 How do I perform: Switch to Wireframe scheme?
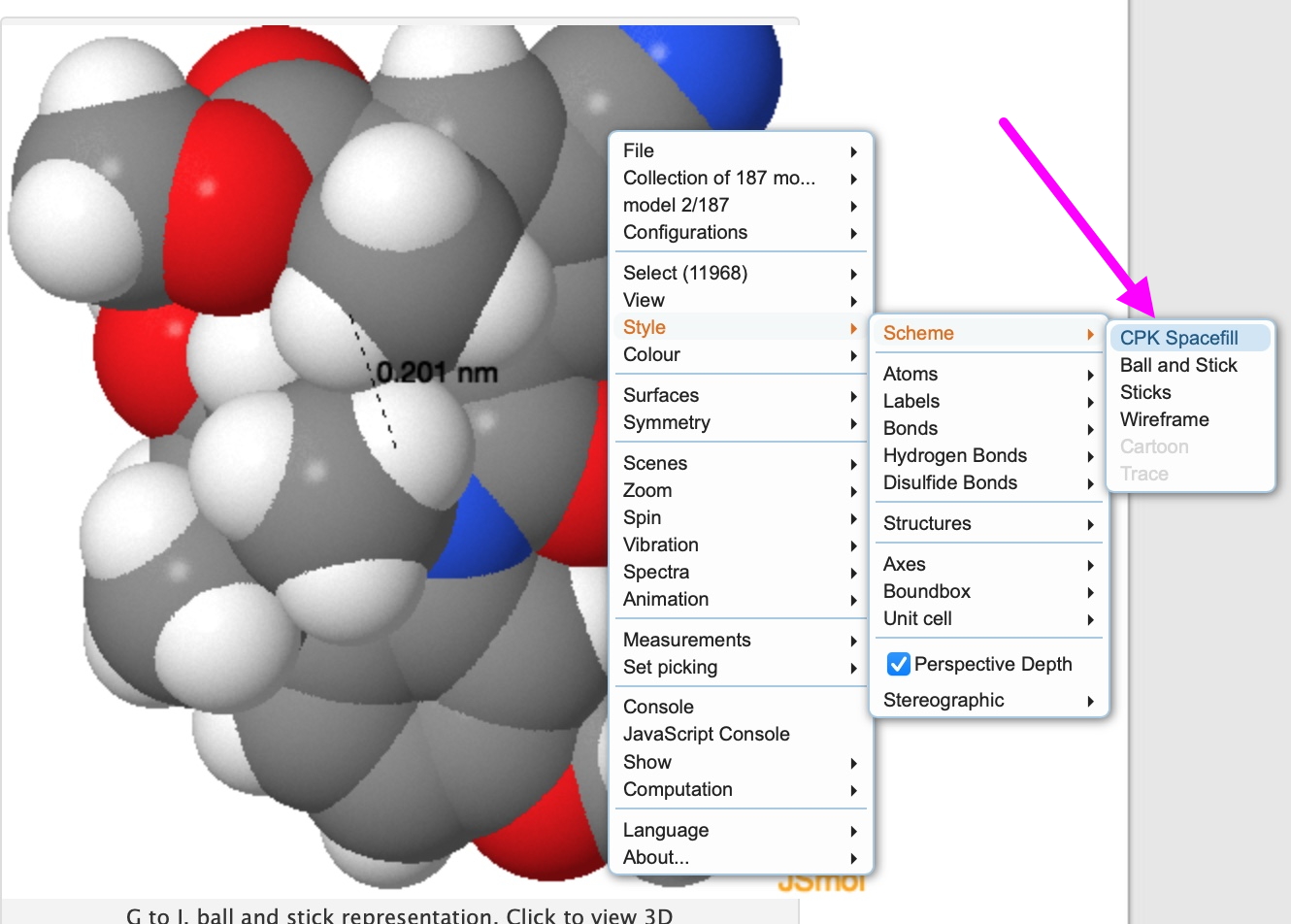pos(1164,419)
